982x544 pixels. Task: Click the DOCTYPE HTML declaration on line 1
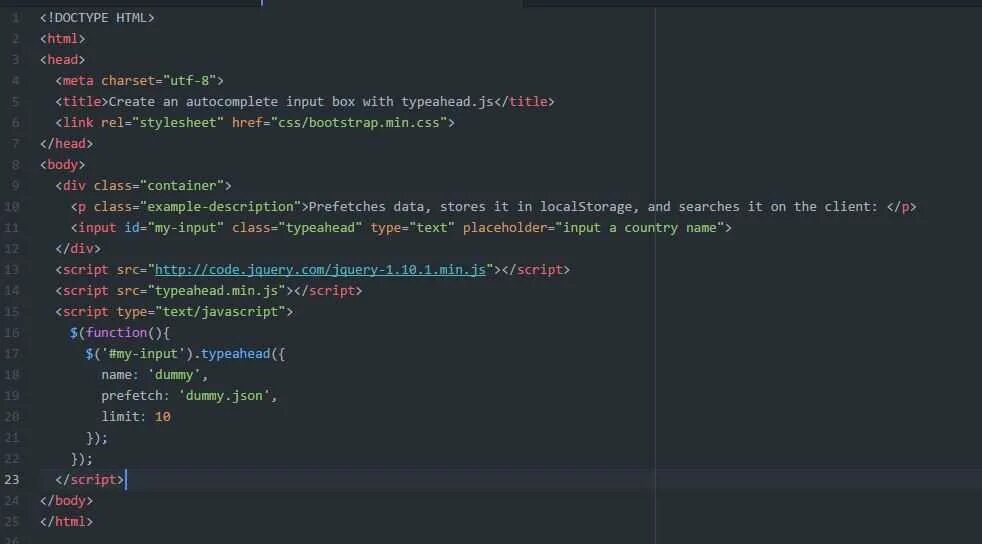coord(97,18)
